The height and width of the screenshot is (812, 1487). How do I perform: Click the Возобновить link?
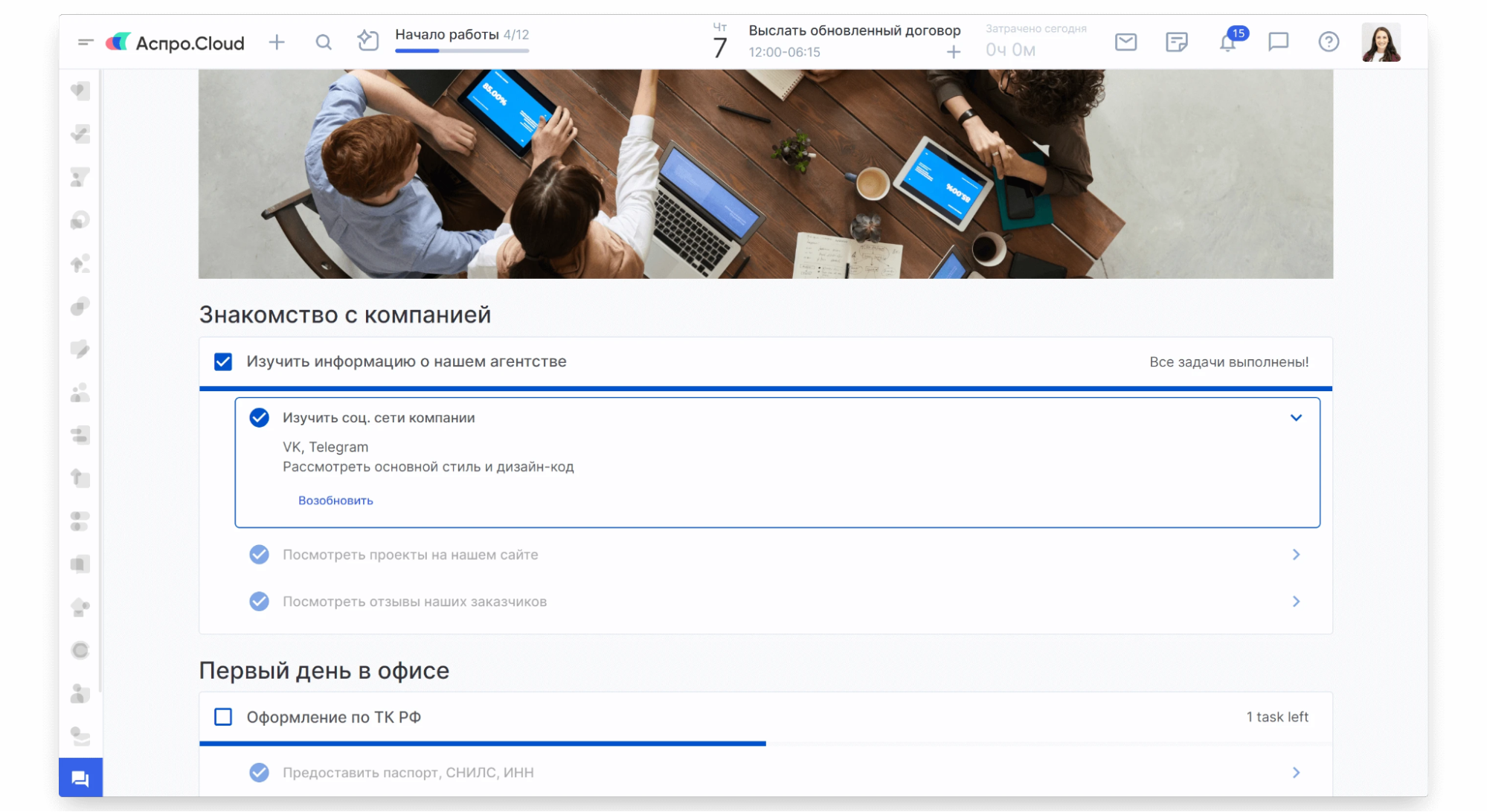(x=335, y=500)
